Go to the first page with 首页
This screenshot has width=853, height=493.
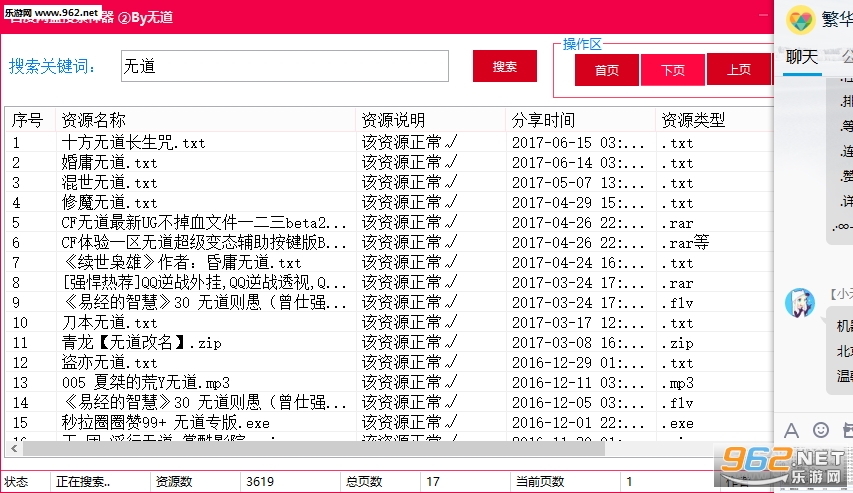coord(607,70)
